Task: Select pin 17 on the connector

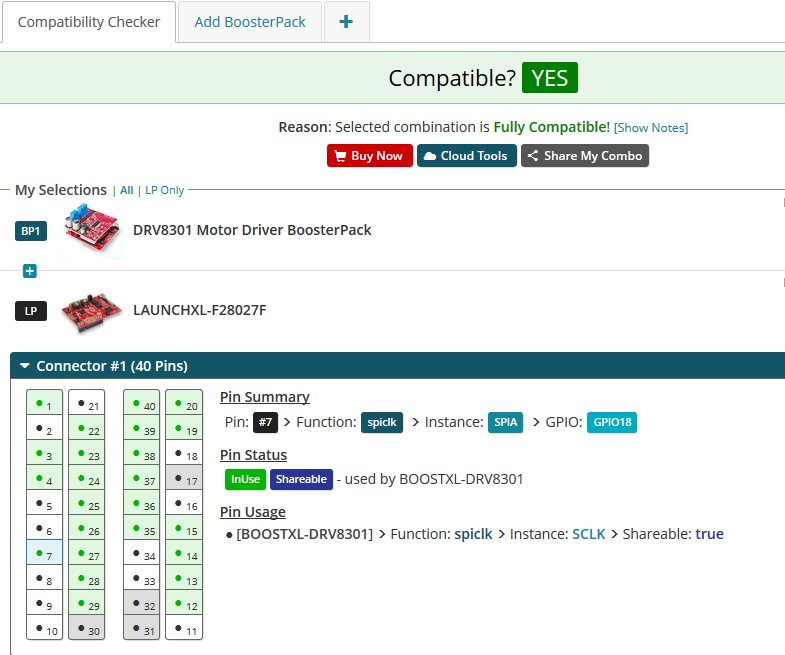Action: point(184,478)
